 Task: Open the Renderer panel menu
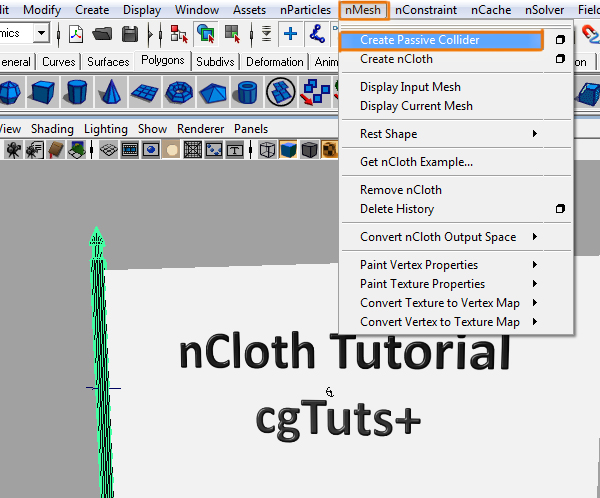click(x=200, y=129)
